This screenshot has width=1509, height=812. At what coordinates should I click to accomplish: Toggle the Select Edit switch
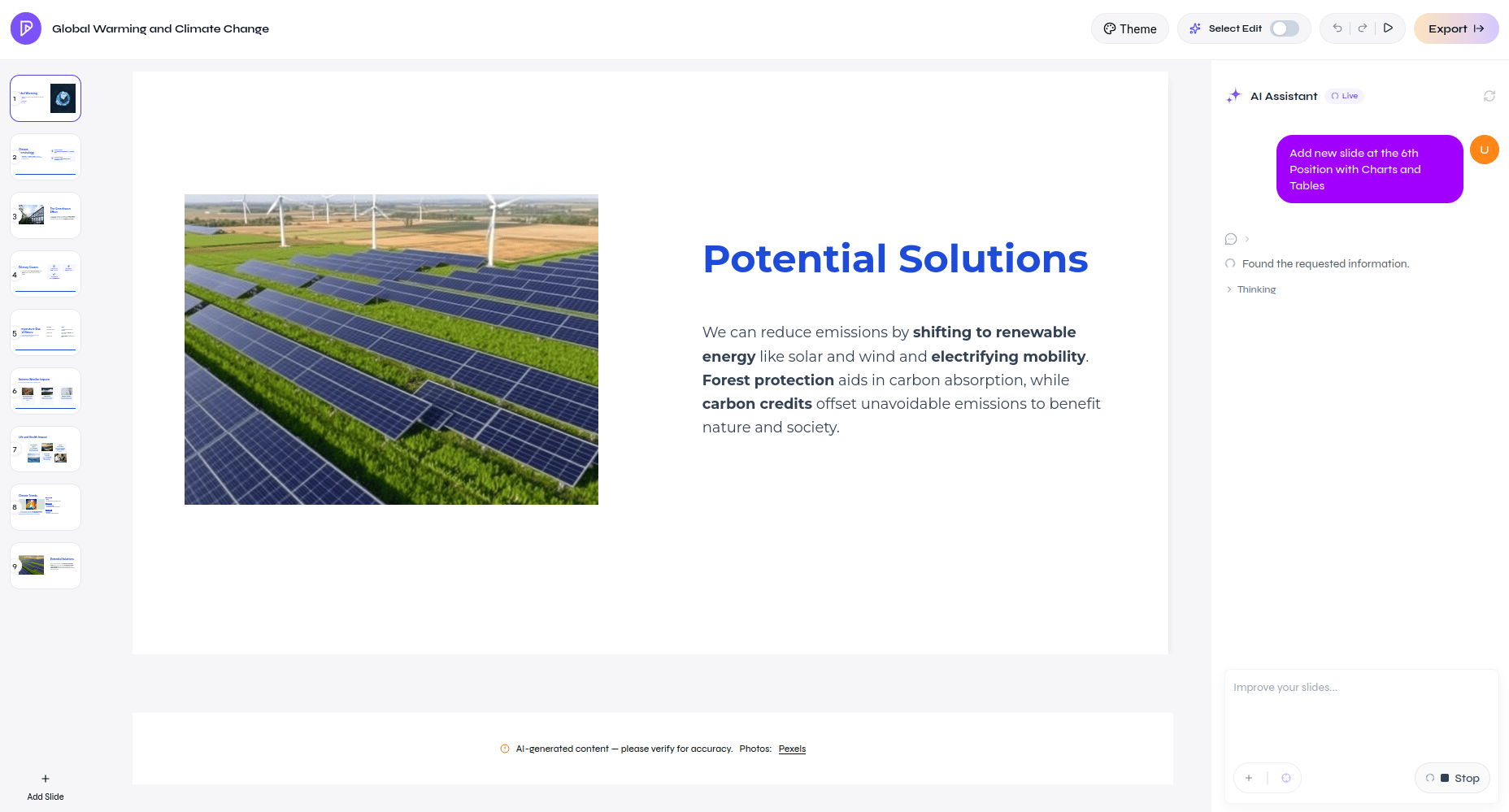tap(1285, 28)
